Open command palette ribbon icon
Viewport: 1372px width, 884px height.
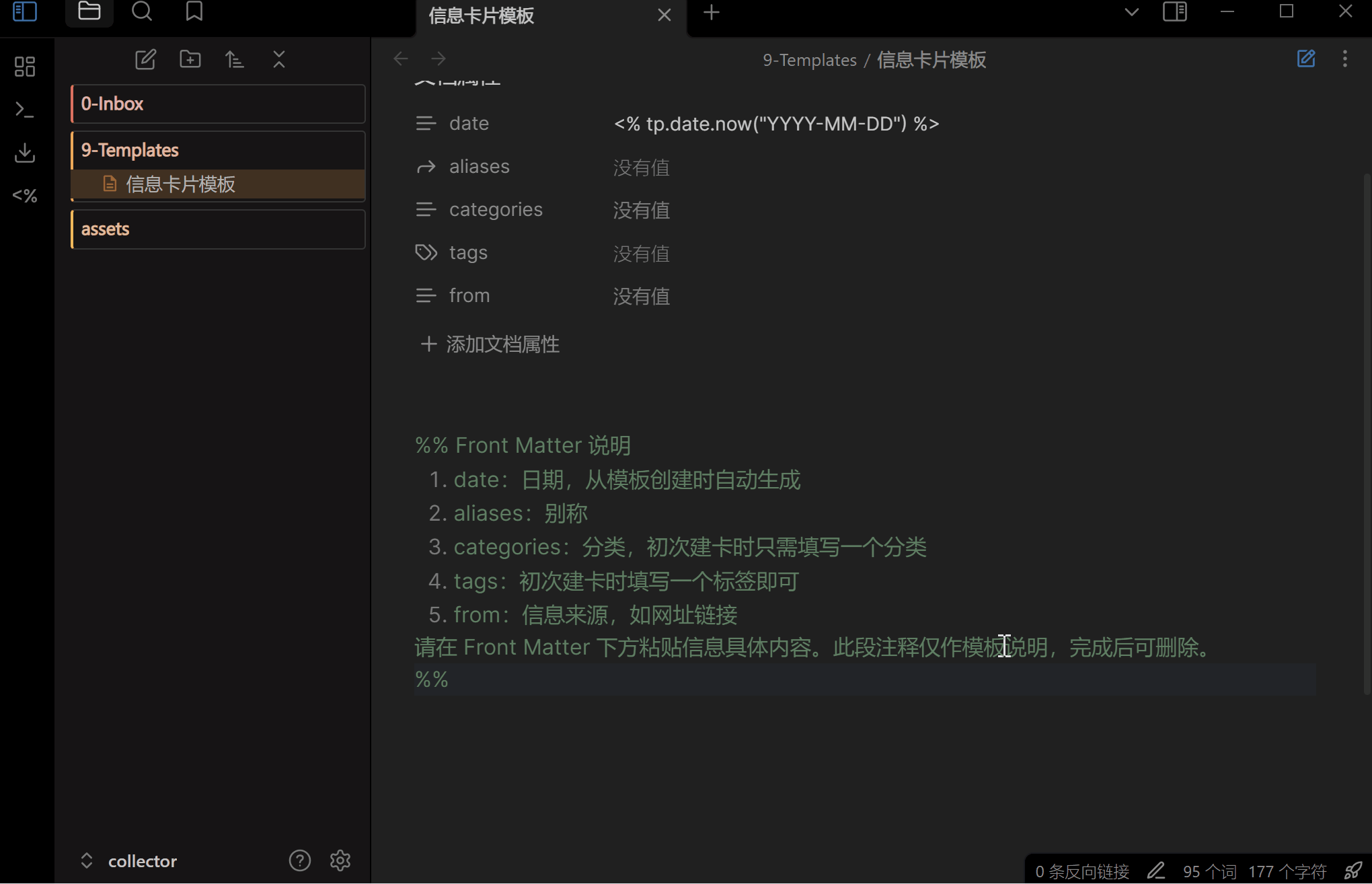point(25,110)
